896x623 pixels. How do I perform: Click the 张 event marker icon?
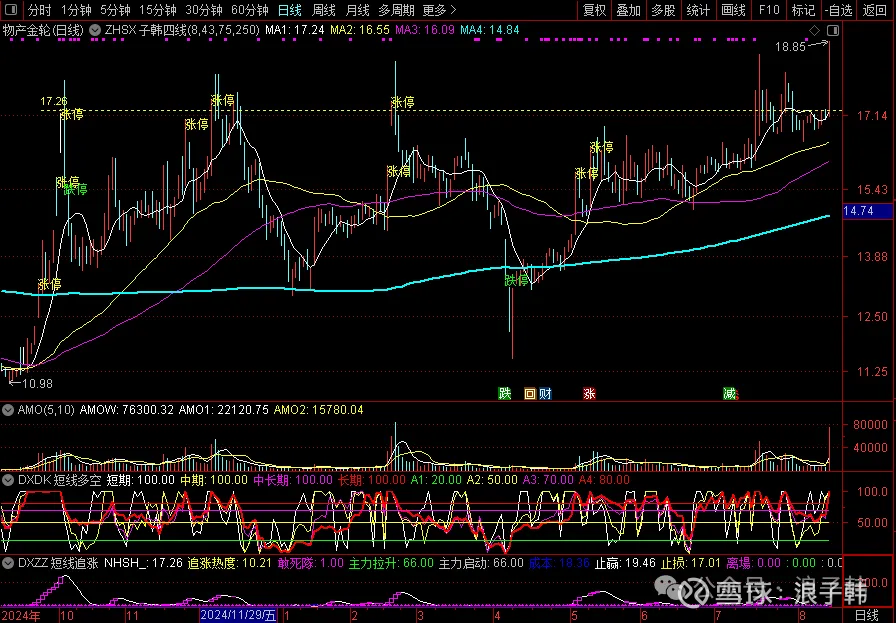(589, 394)
